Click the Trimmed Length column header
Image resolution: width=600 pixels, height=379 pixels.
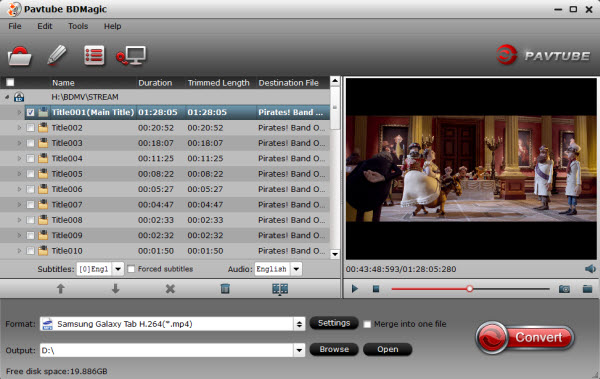tap(220, 83)
